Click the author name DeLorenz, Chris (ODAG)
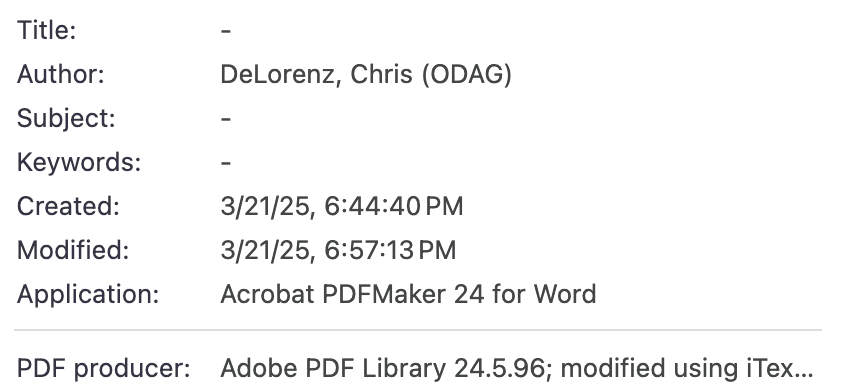The height and width of the screenshot is (392, 845). pyautogui.click(x=366, y=74)
